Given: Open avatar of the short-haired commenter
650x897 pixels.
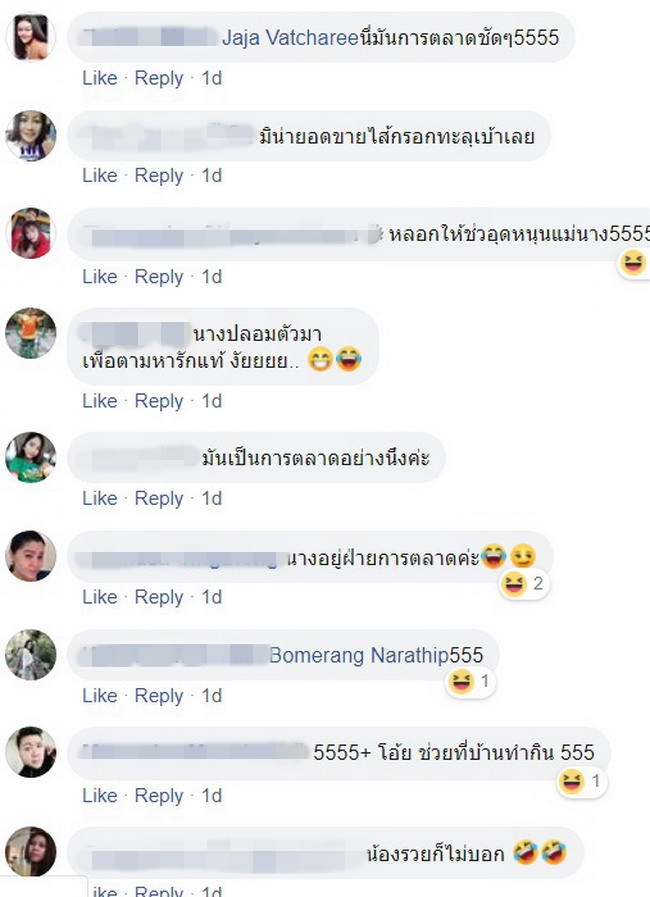Looking at the screenshot, I should click(x=31, y=752).
